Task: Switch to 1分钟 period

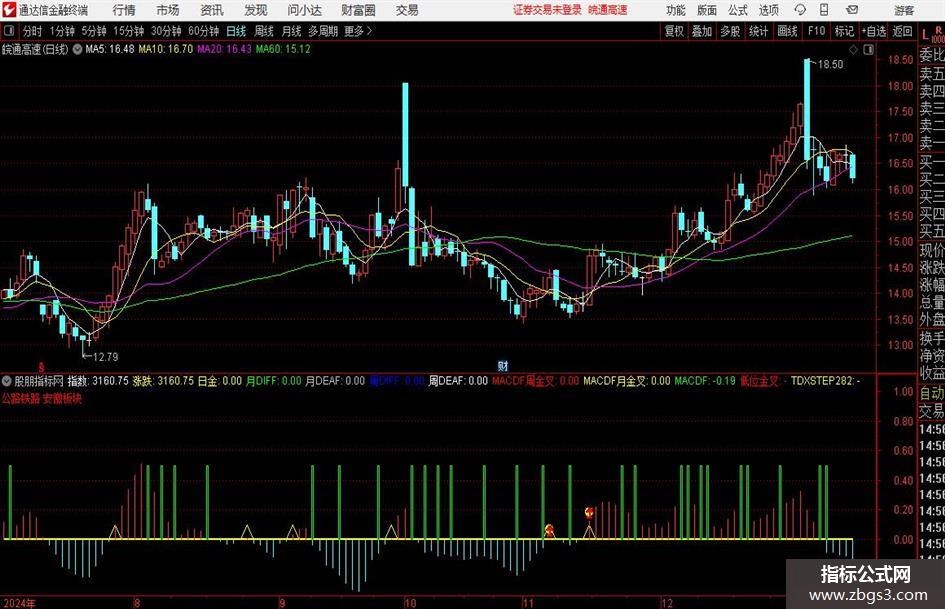Action: pos(62,31)
